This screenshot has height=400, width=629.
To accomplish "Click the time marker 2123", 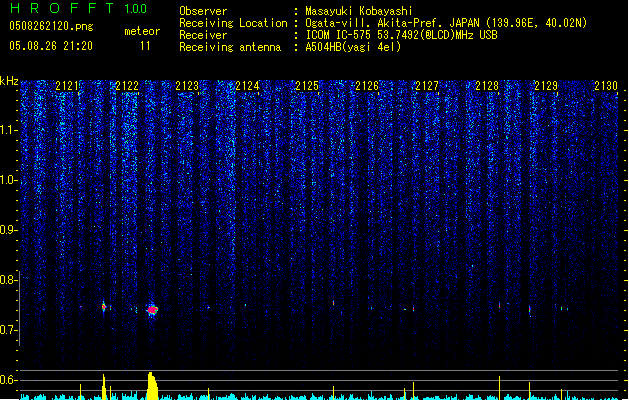I will [x=187, y=86].
